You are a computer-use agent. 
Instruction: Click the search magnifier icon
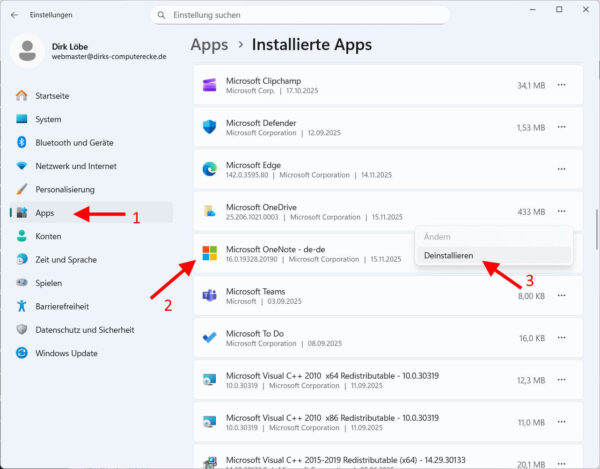tap(161, 15)
